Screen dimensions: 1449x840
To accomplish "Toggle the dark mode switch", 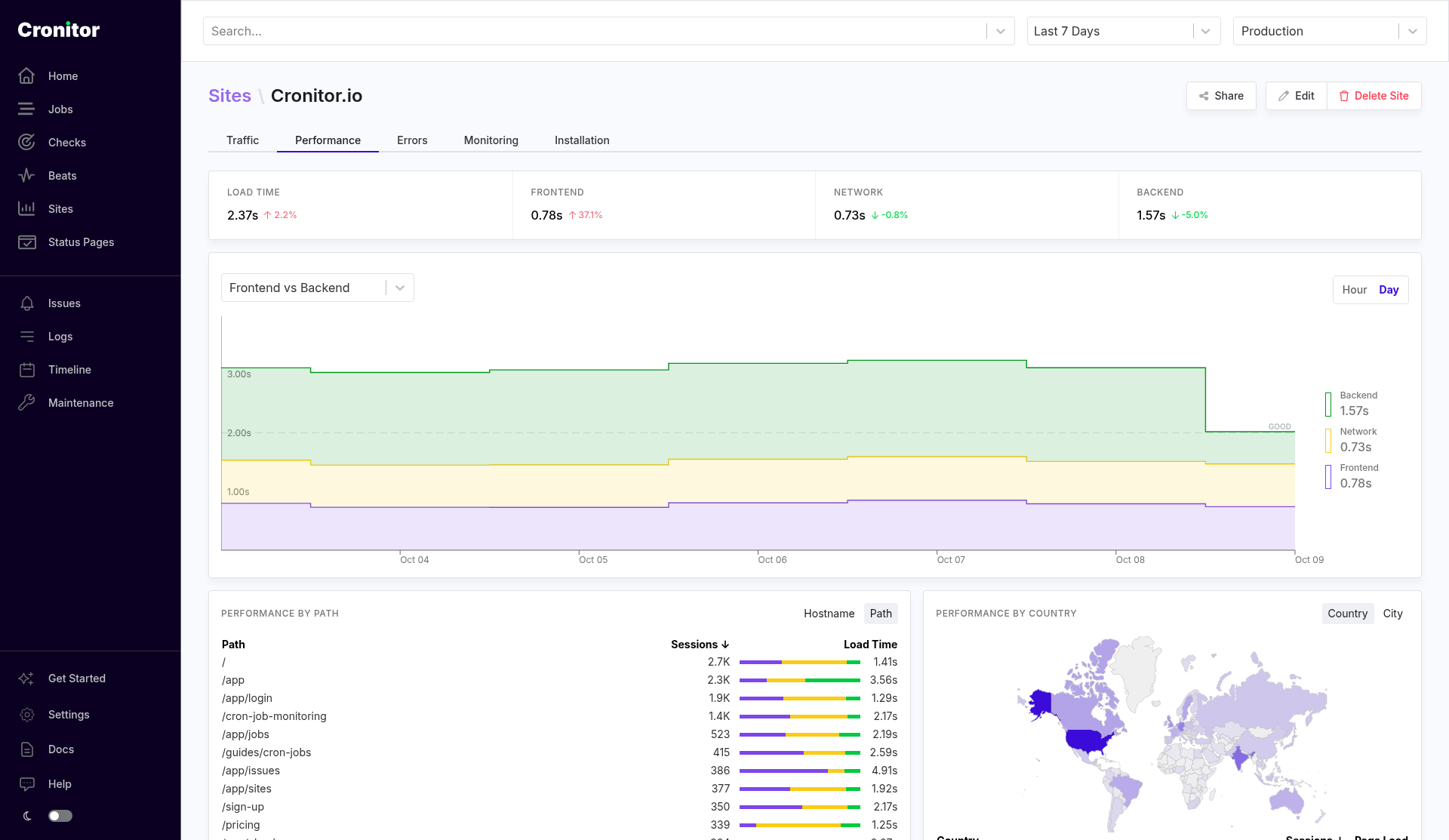I will pos(60,816).
